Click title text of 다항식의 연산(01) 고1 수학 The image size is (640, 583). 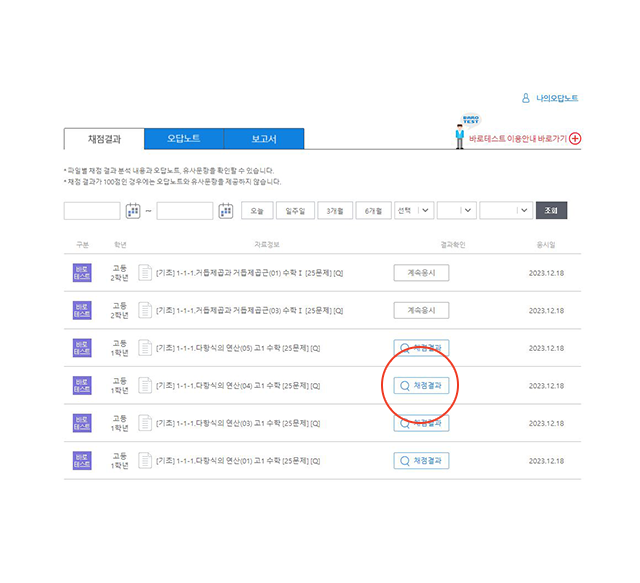point(238,461)
